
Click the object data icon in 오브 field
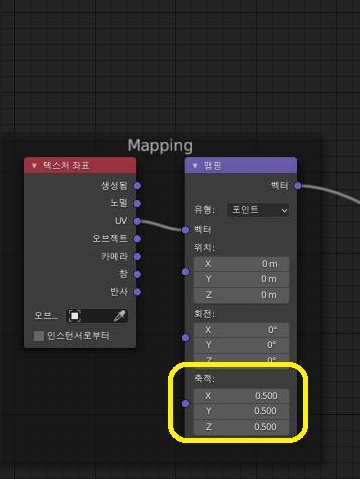[75, 316]
